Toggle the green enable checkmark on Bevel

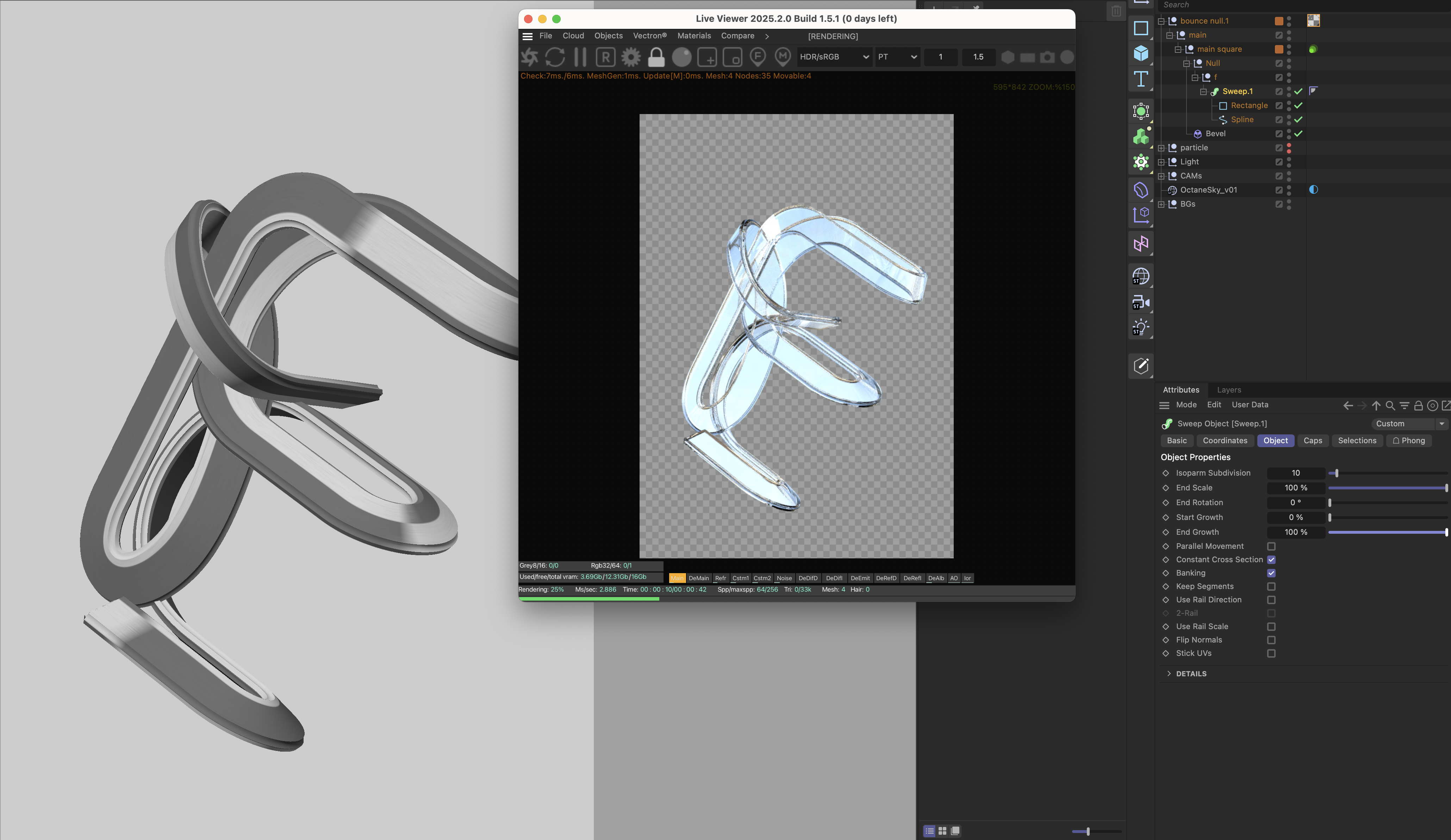click(1299, 133)
